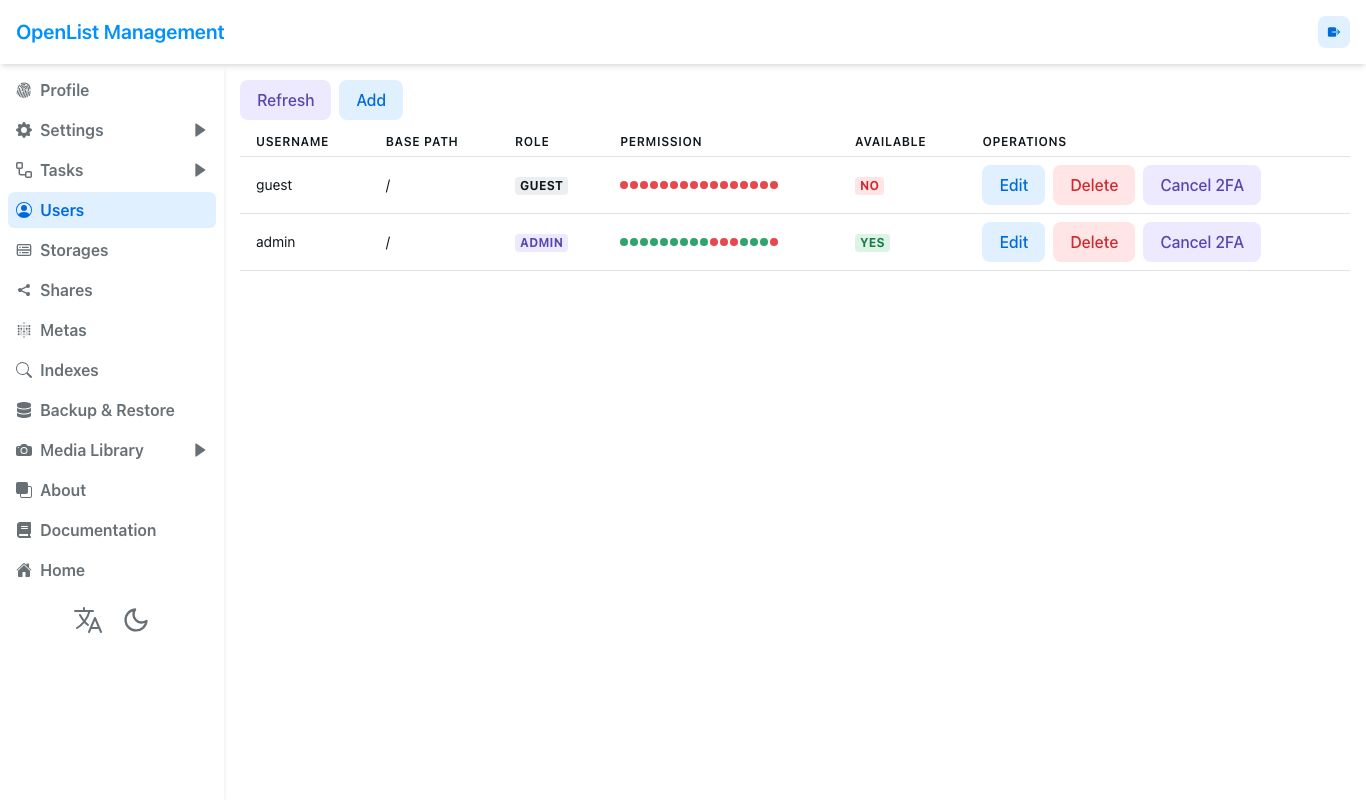Click the OpenList Management title
1366x800 pixels.
pos(120,32)
